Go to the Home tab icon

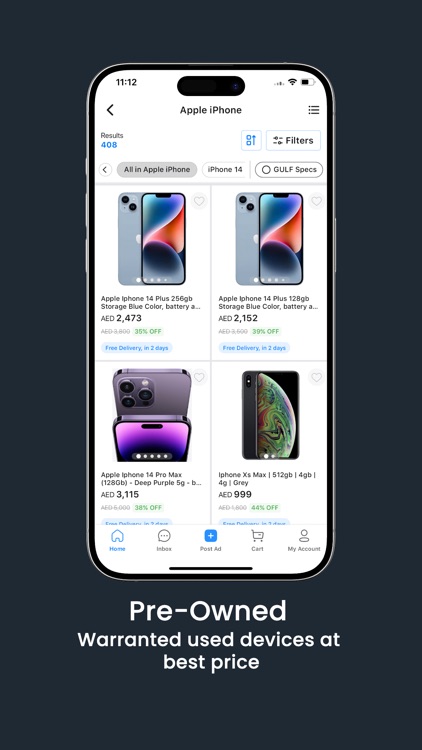(117, 536)
